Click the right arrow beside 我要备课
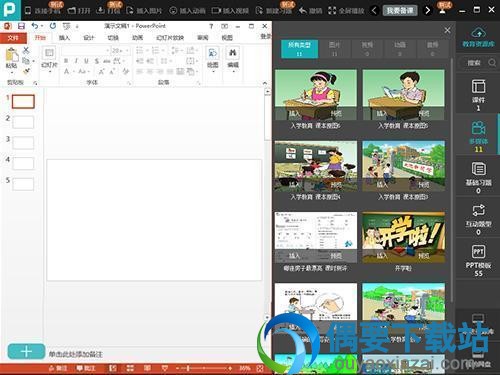Screen dimensions: 500x375 pos(427,11)
